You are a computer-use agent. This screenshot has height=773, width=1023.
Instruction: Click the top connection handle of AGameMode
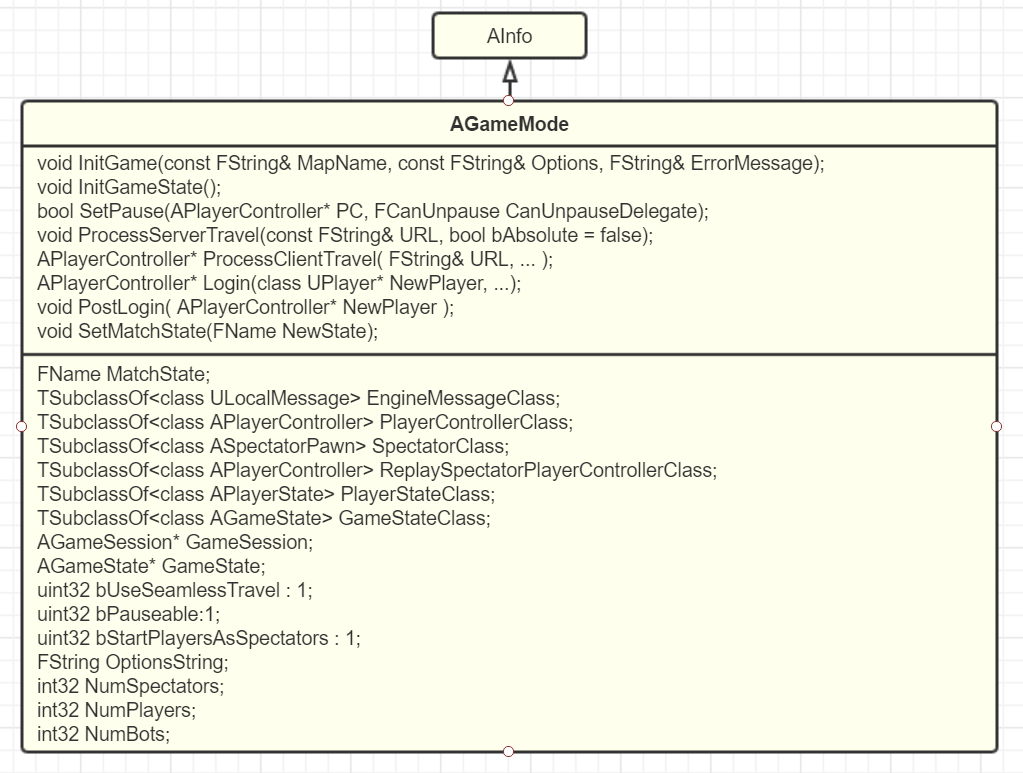pyautogui.click(x=509, y=100)
